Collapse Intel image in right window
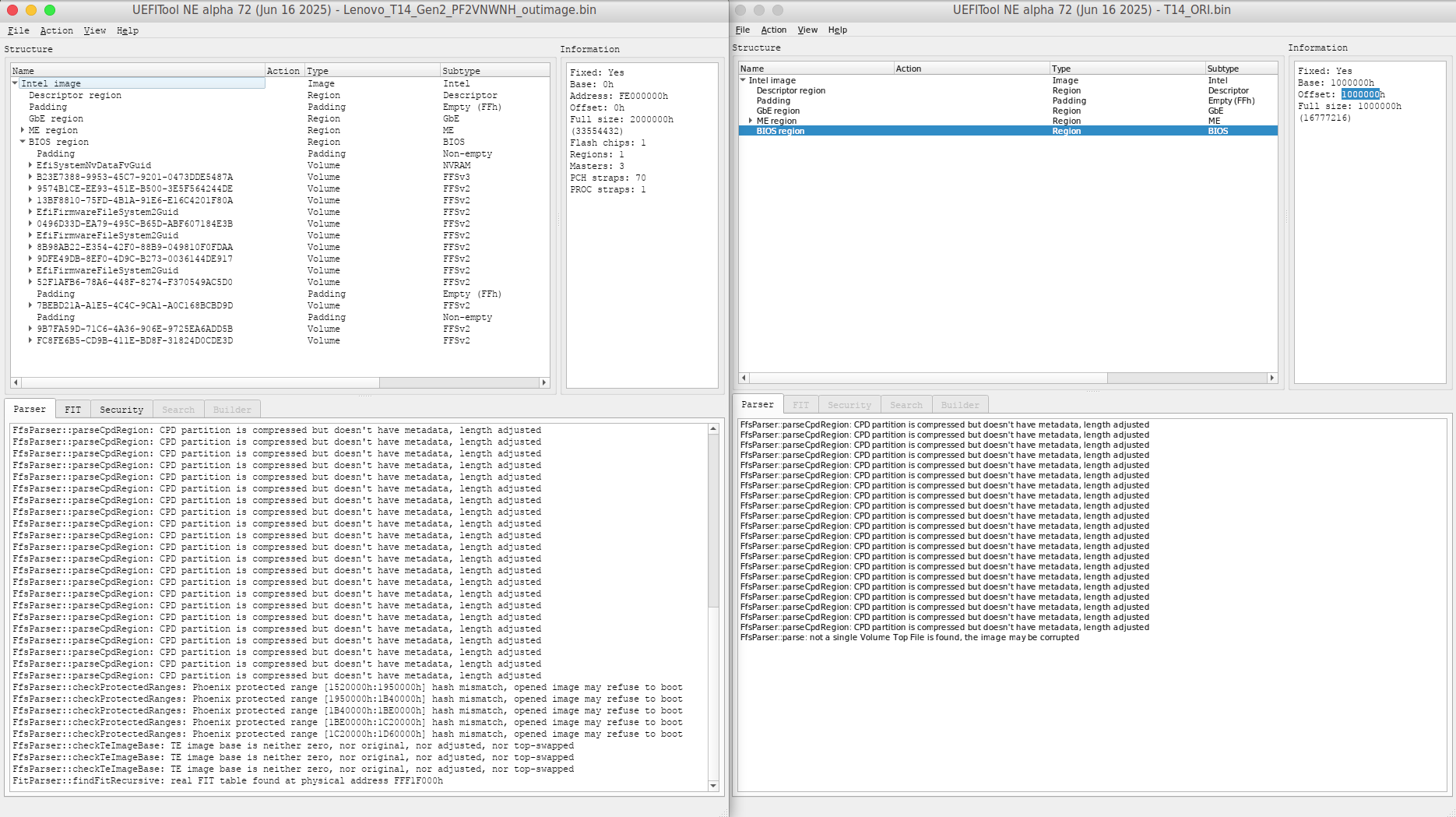 point(743,80)
